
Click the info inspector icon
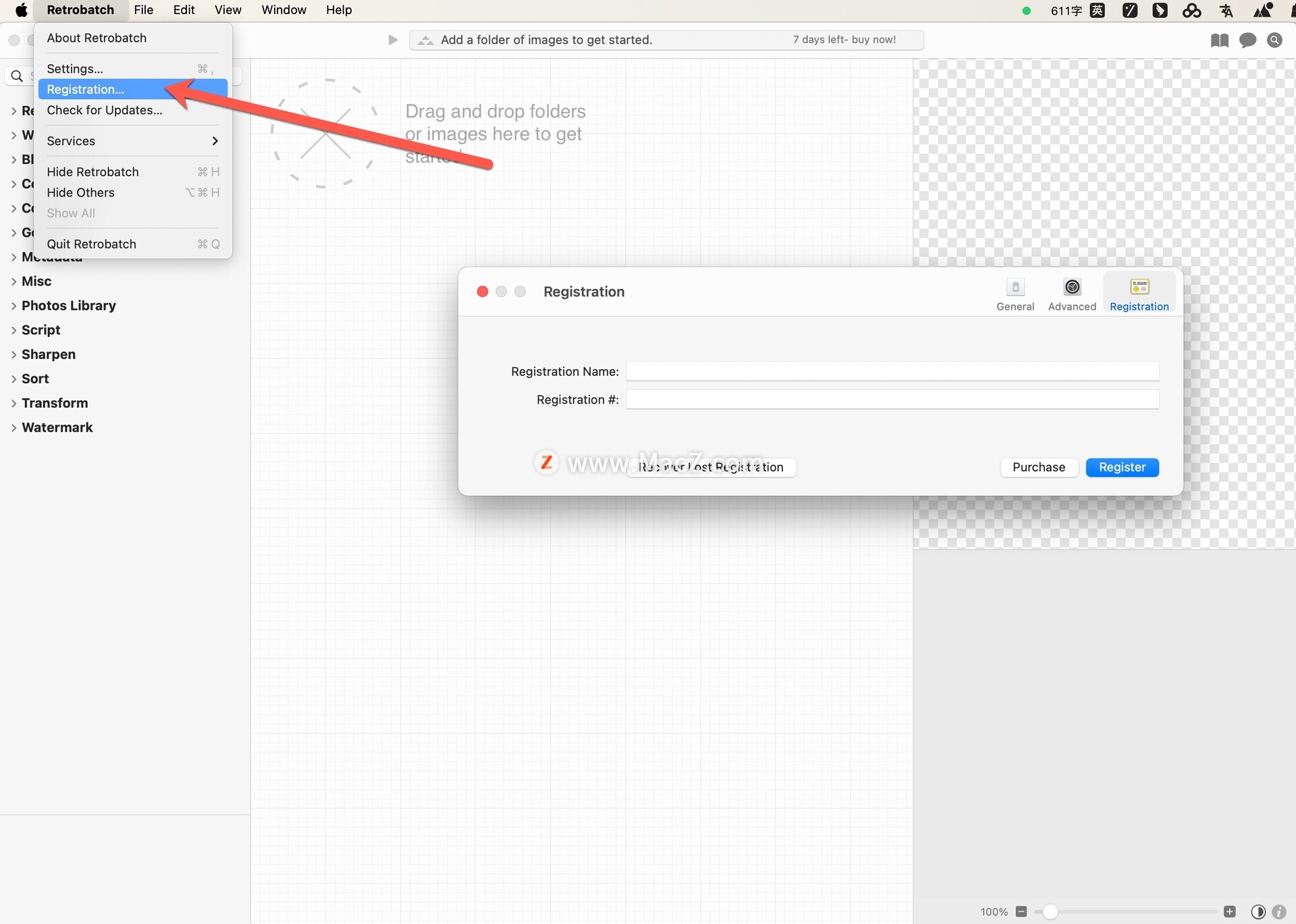pyautogui.click(x=1278, y=912)
